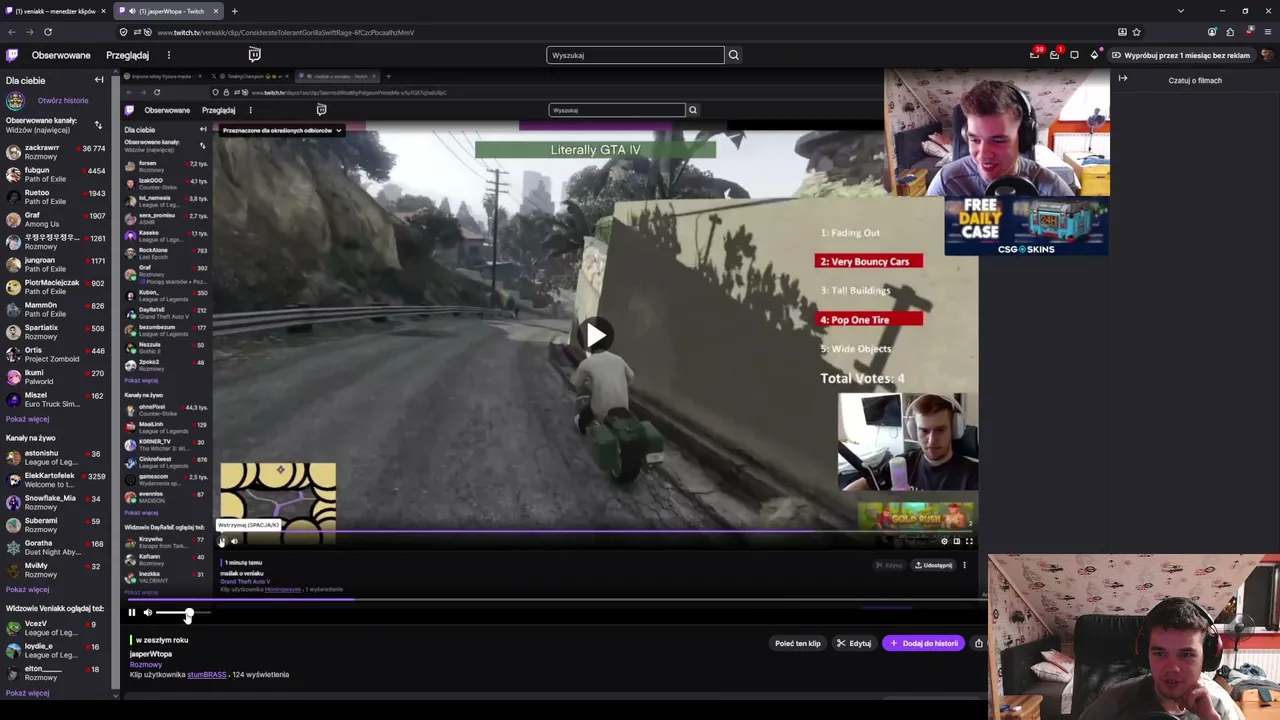Click Wypróbuj przez 1 miesiąc bez reklam
The height and width of the screenshot is (720, 1280).
tap(1181, 55)
